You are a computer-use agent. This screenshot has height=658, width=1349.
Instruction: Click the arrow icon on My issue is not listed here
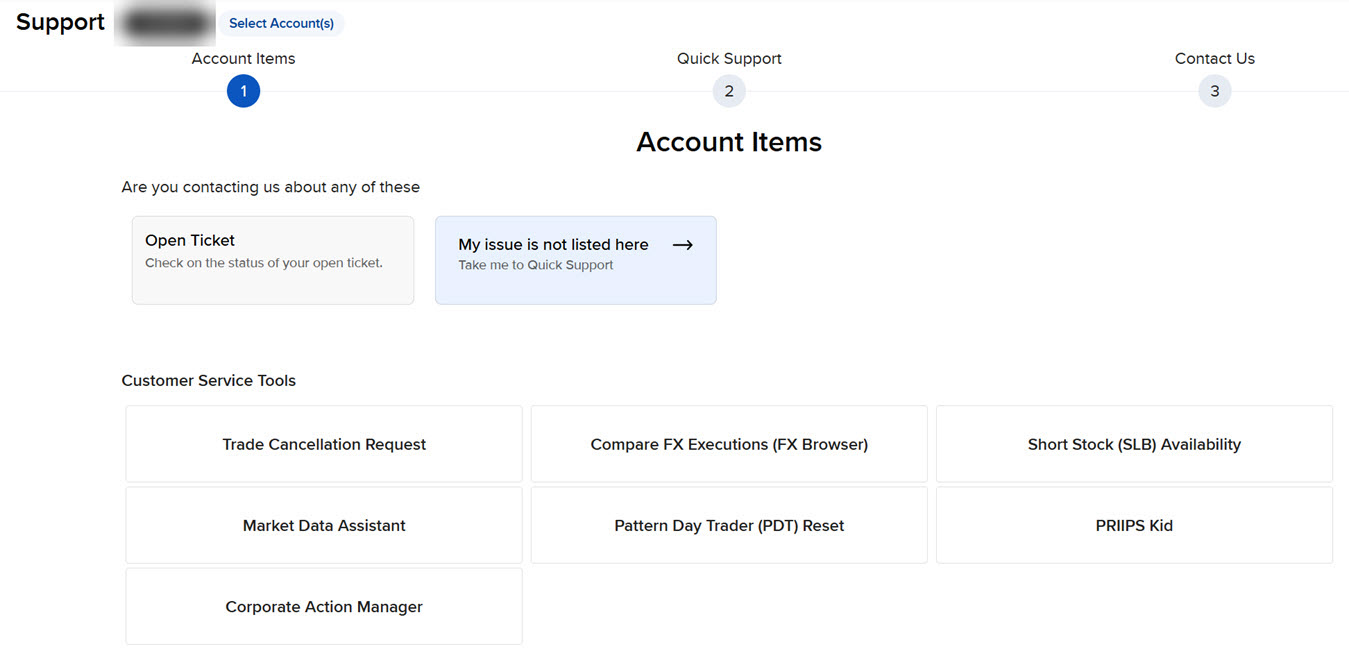(682, 244)
